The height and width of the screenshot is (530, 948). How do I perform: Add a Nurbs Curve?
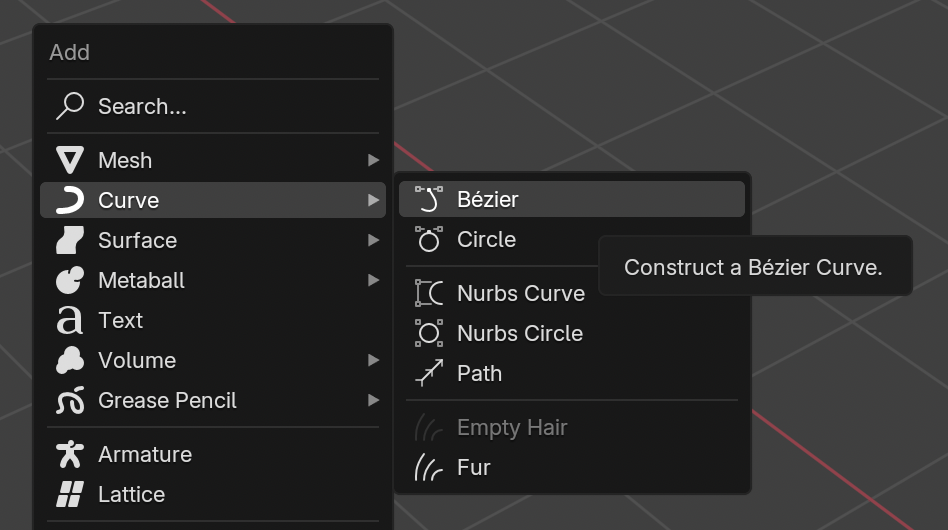[x=499, y=293]
